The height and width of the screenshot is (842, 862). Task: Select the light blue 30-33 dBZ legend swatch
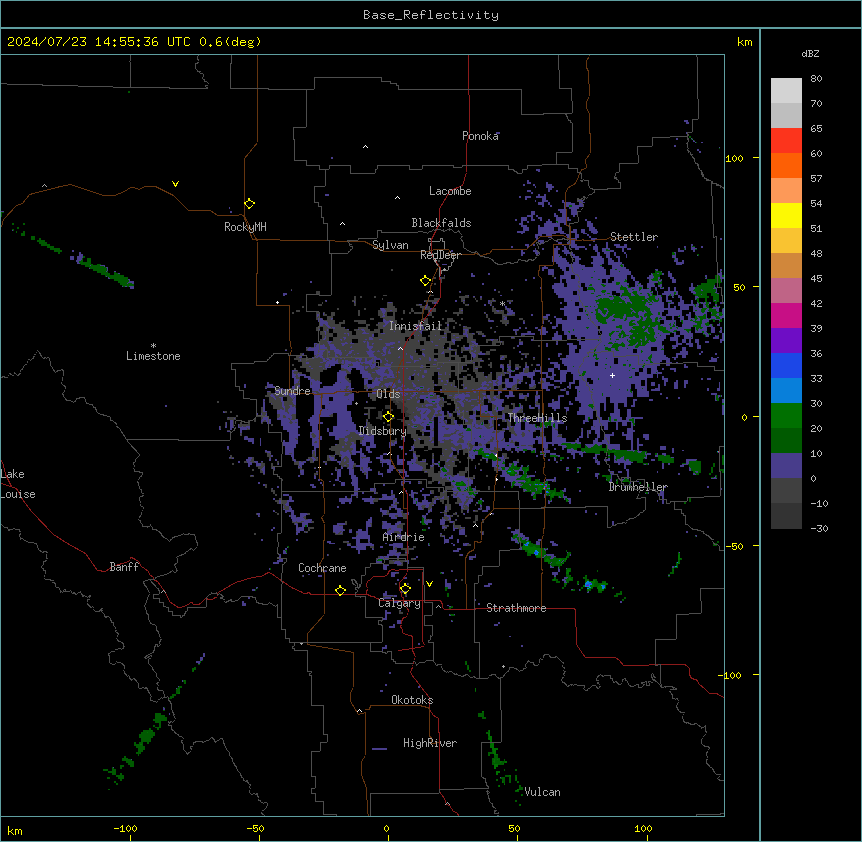(x=786, y=391)
